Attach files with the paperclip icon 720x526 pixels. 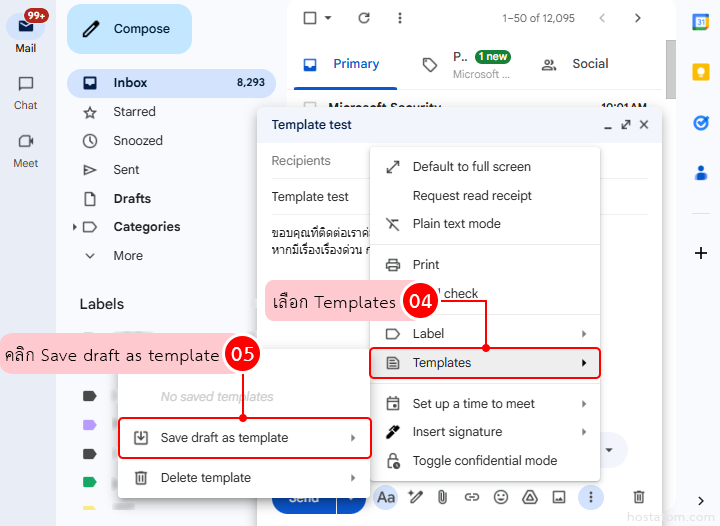click(442, 497)
